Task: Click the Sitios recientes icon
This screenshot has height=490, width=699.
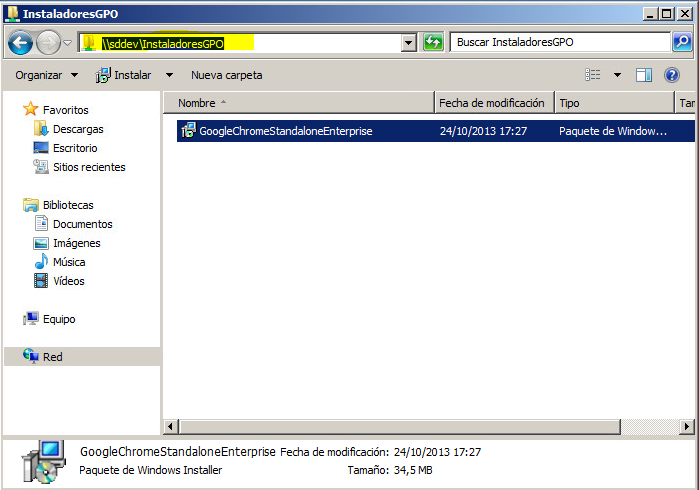Action: 41,167
